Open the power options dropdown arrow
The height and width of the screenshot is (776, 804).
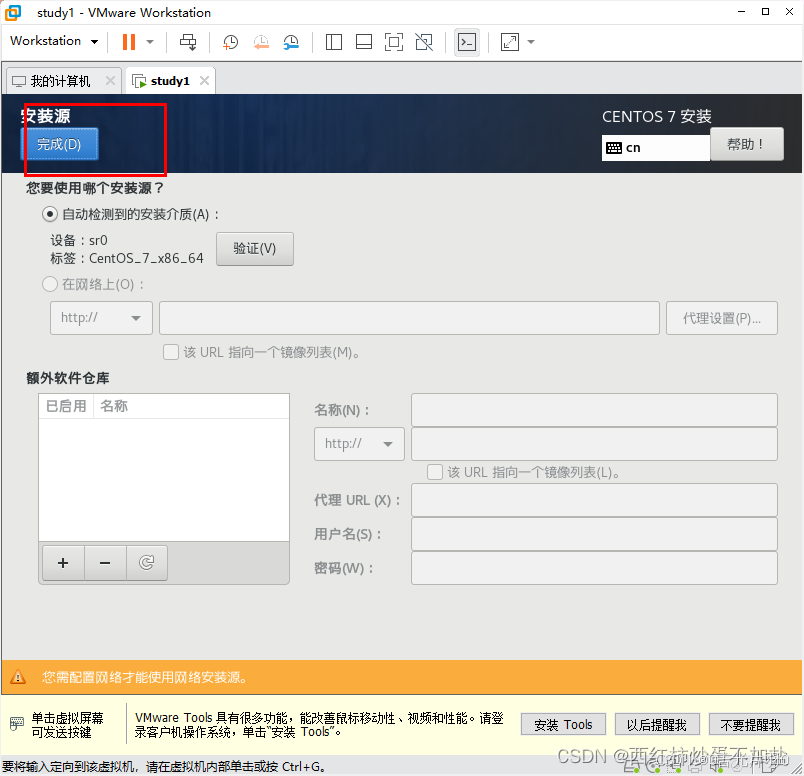150,42
